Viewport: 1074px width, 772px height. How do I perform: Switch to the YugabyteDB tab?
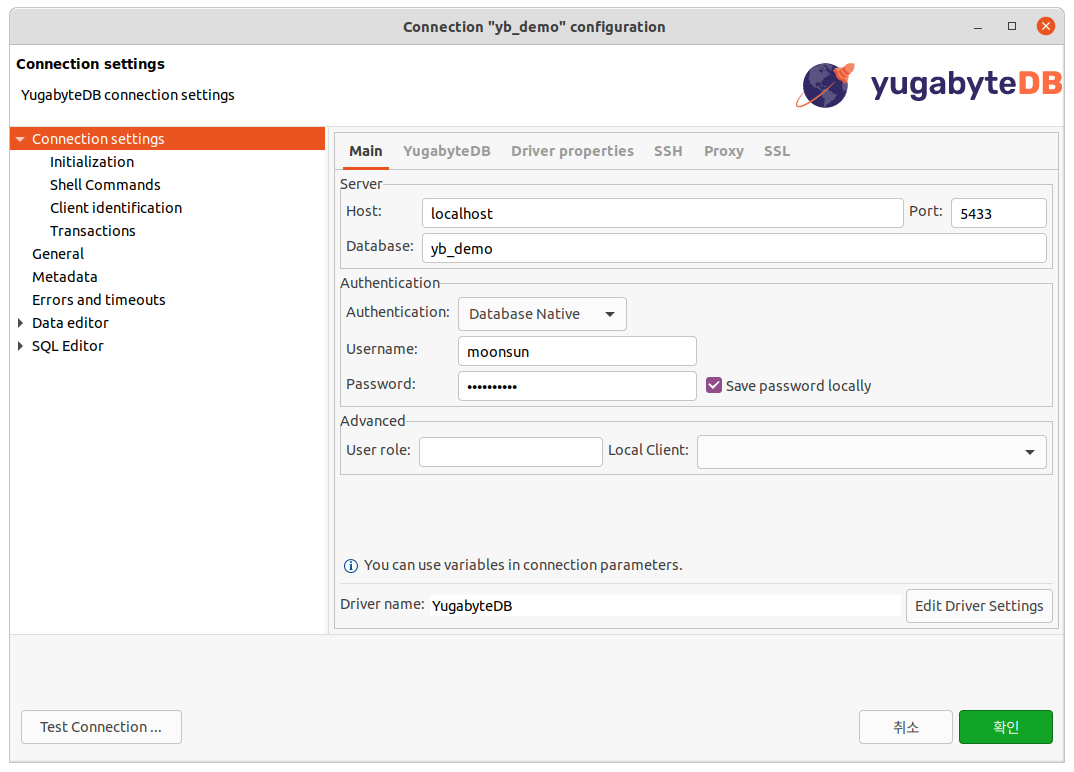pyautogui.click(x=447, y=151)
